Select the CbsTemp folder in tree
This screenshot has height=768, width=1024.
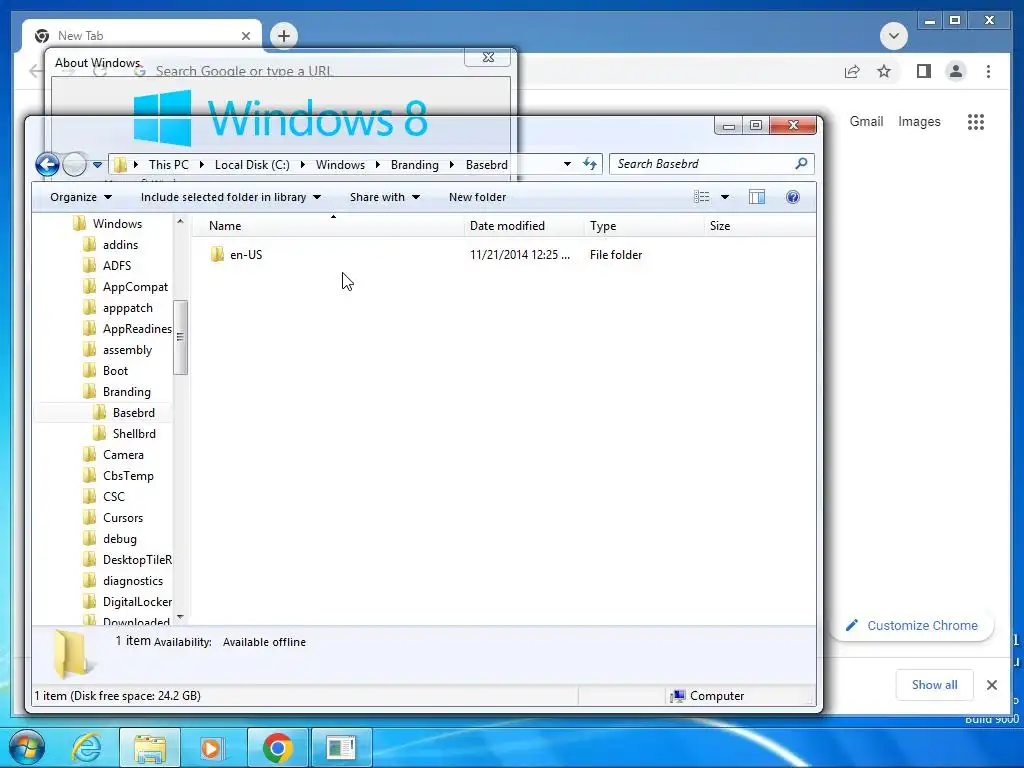click(129, 476)
